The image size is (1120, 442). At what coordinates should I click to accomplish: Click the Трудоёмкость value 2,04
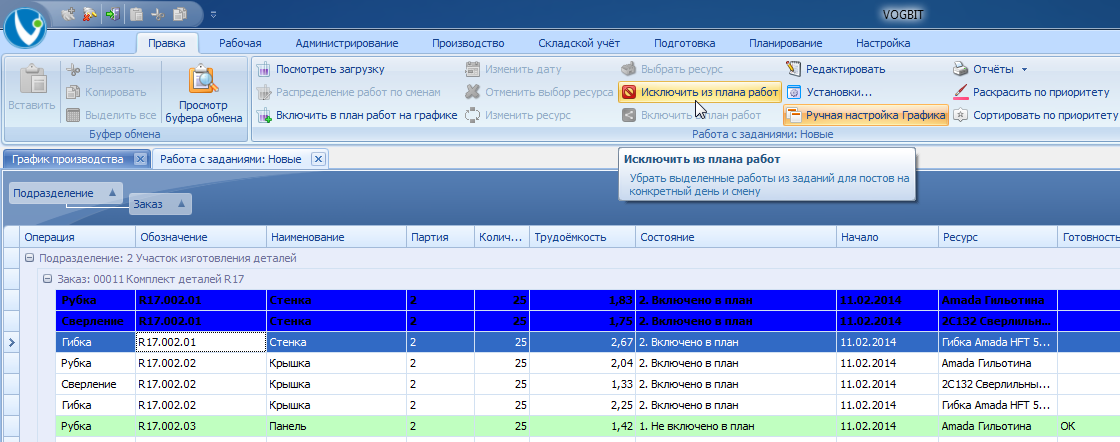click(x=582, y=363)
